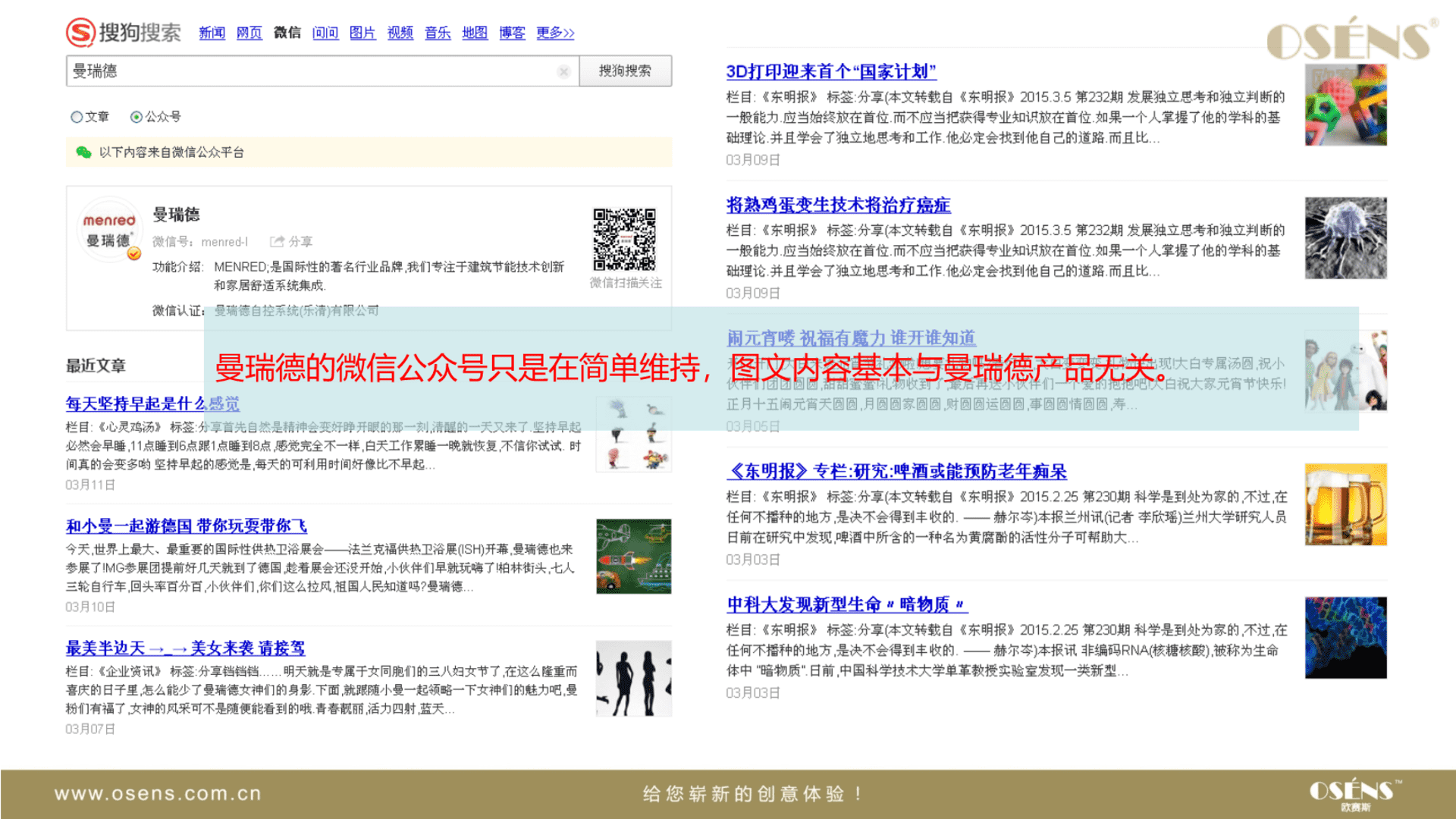Click the blue dark matter article thumbnail

point(1345,638)
